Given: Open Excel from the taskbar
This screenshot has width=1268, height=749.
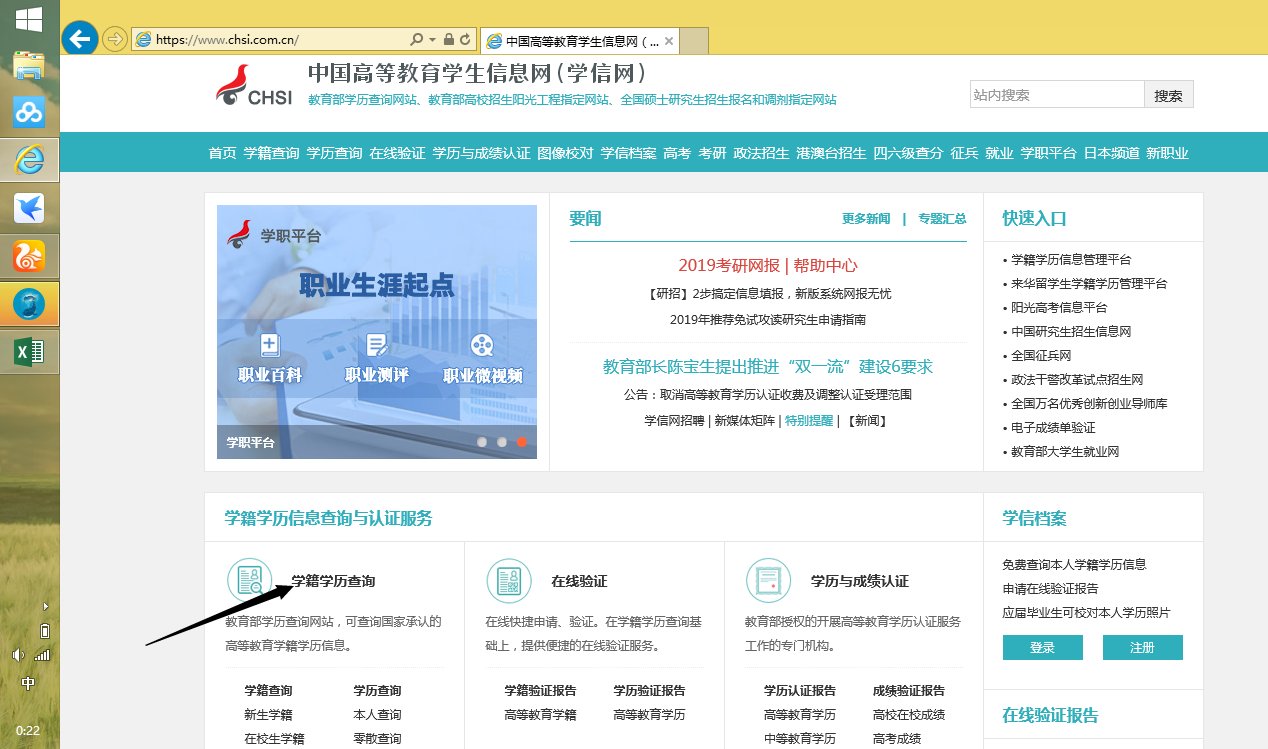Looking at the screenshot, I should point(28,352).
